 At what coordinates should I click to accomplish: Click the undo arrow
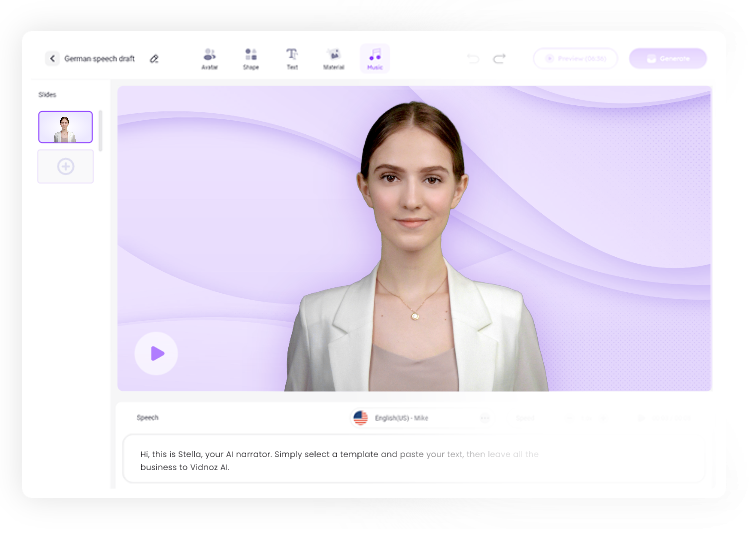click(x=473, y=59)
